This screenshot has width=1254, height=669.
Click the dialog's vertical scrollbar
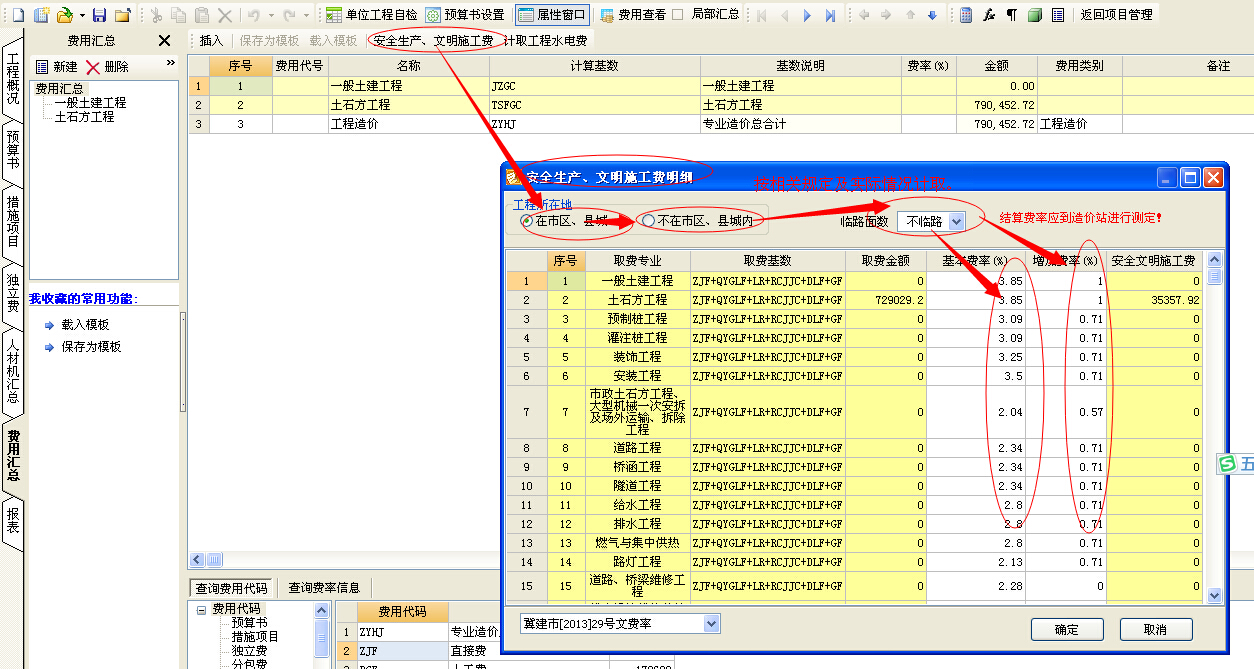coord(1214,427)
